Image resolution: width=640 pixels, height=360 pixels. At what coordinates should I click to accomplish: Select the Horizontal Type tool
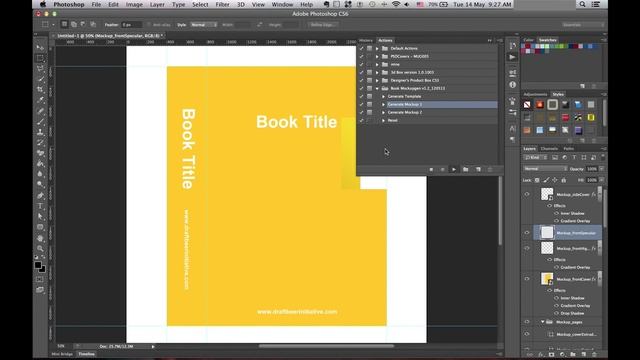40,206
